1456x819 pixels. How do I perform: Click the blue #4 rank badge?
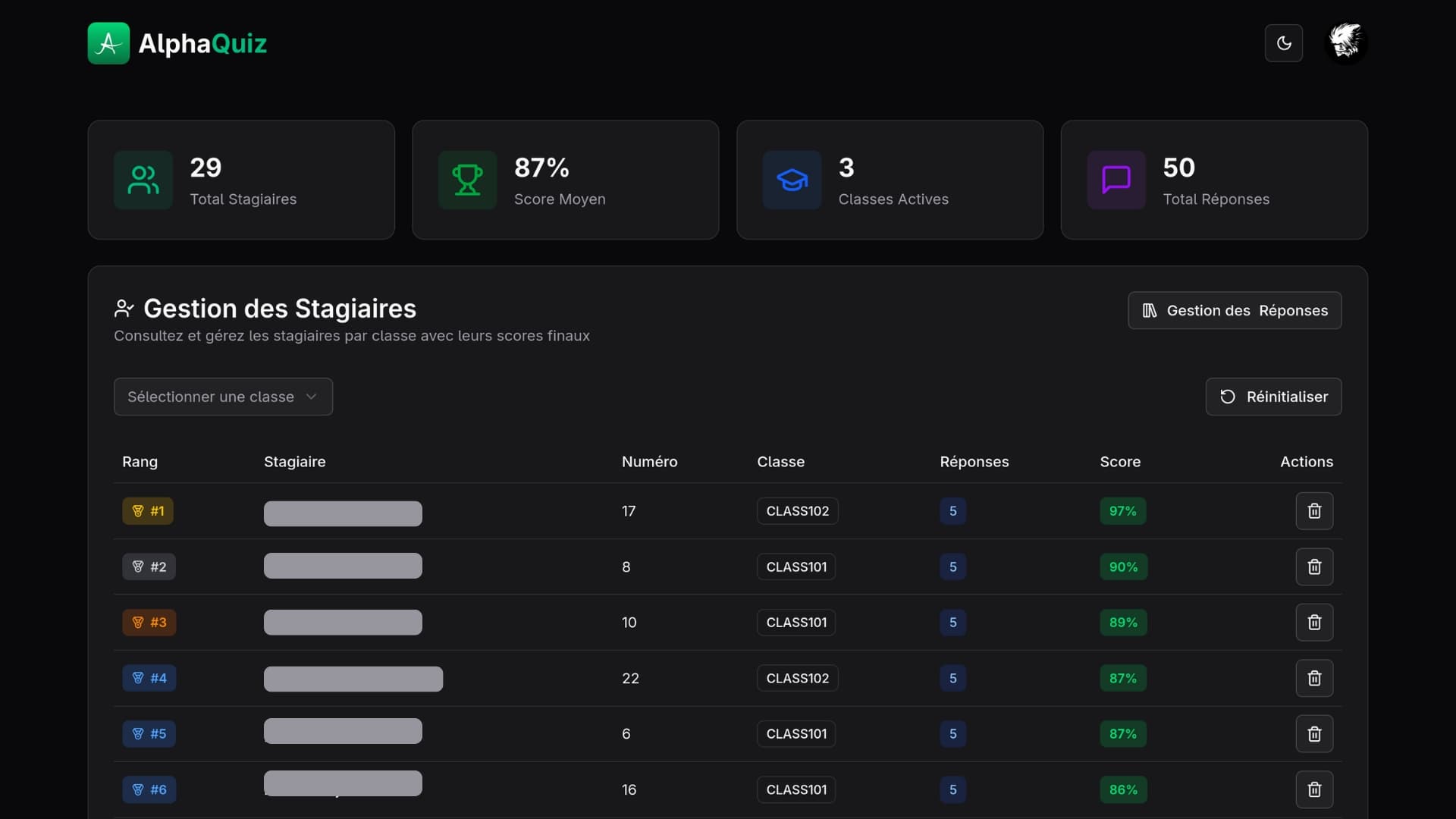(149, 678)
